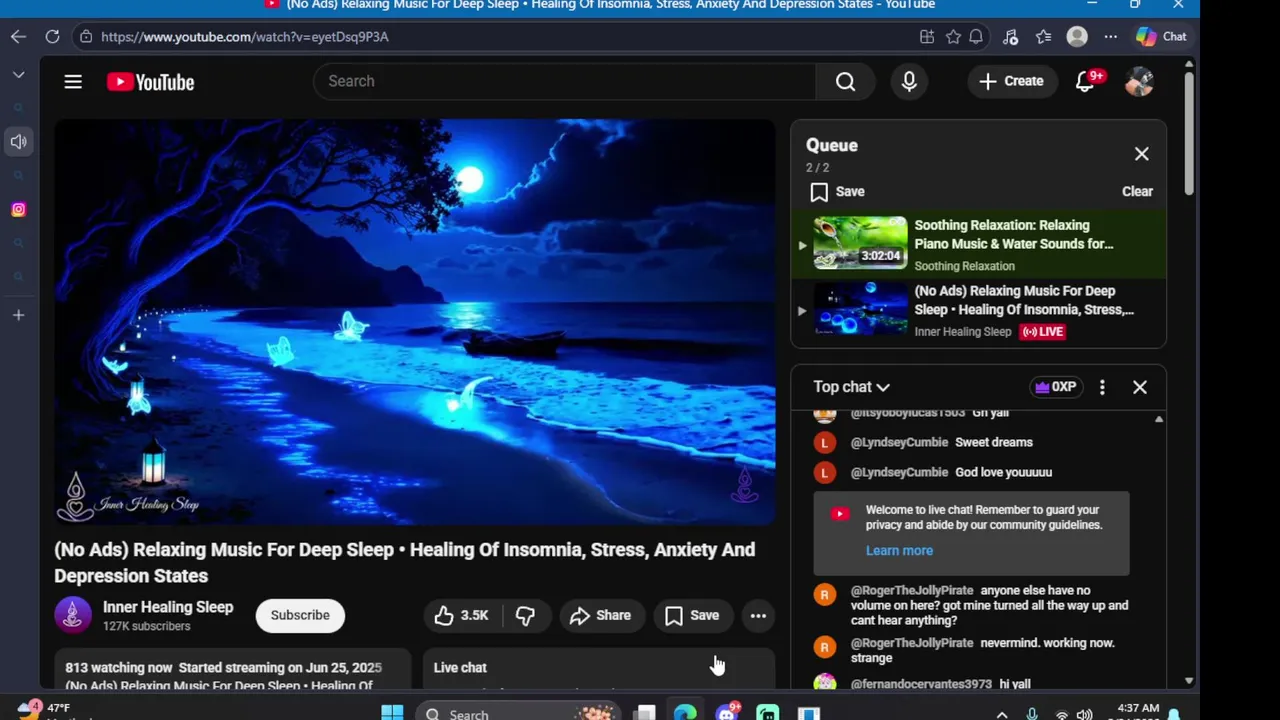Add a new tab with the sidebar plus
The height and width of the screenshot is (720, 1280).
tap(18, 315)
